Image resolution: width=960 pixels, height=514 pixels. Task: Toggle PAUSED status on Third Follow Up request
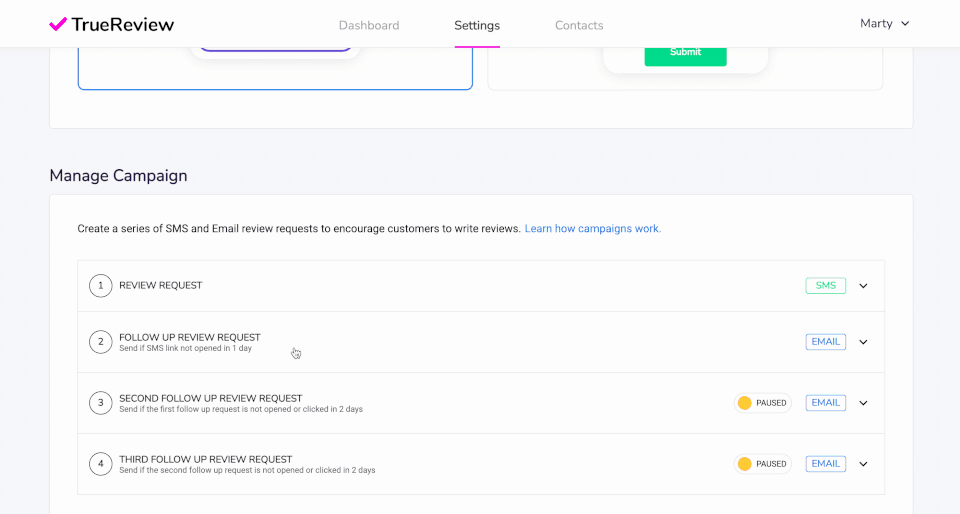tap(762, 464)
